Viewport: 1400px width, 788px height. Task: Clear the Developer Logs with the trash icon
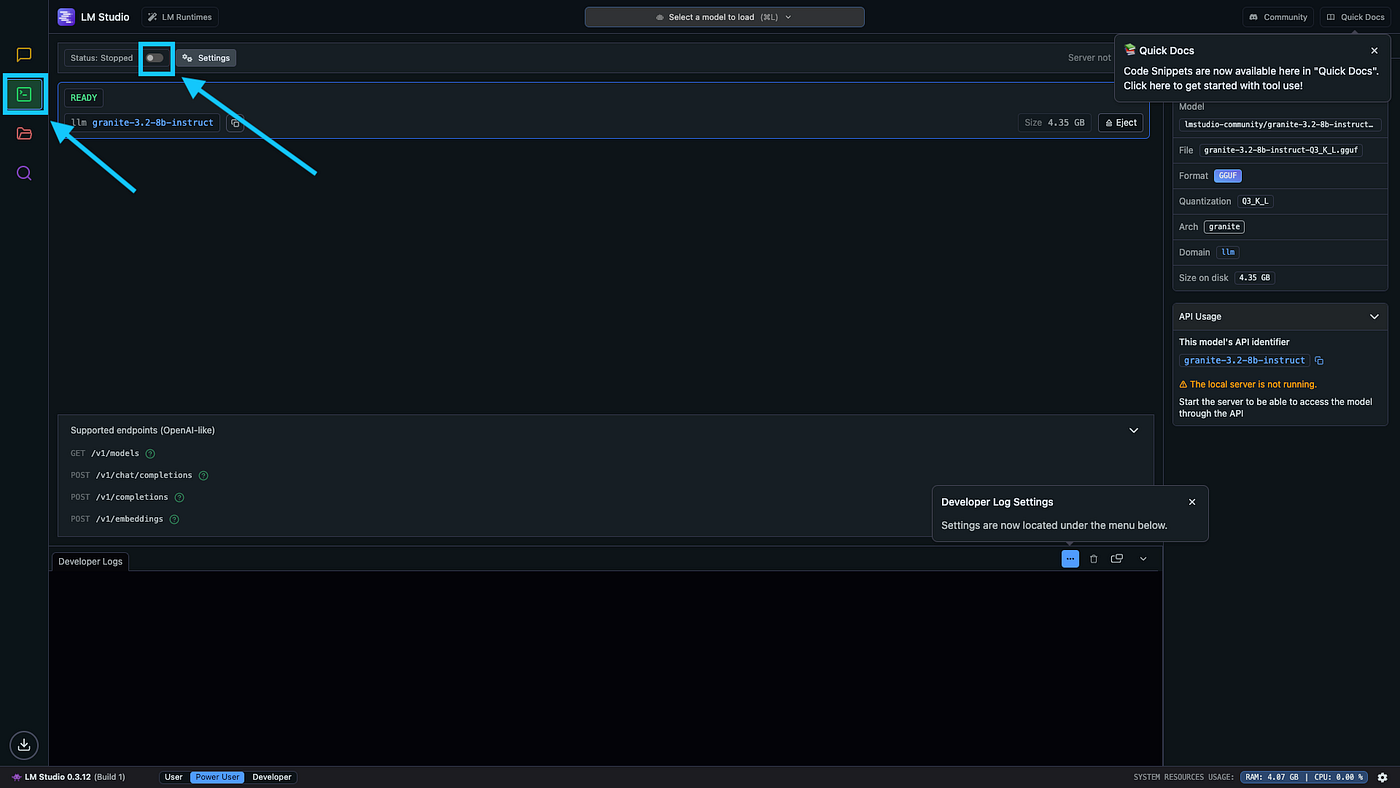(1093, 559)
